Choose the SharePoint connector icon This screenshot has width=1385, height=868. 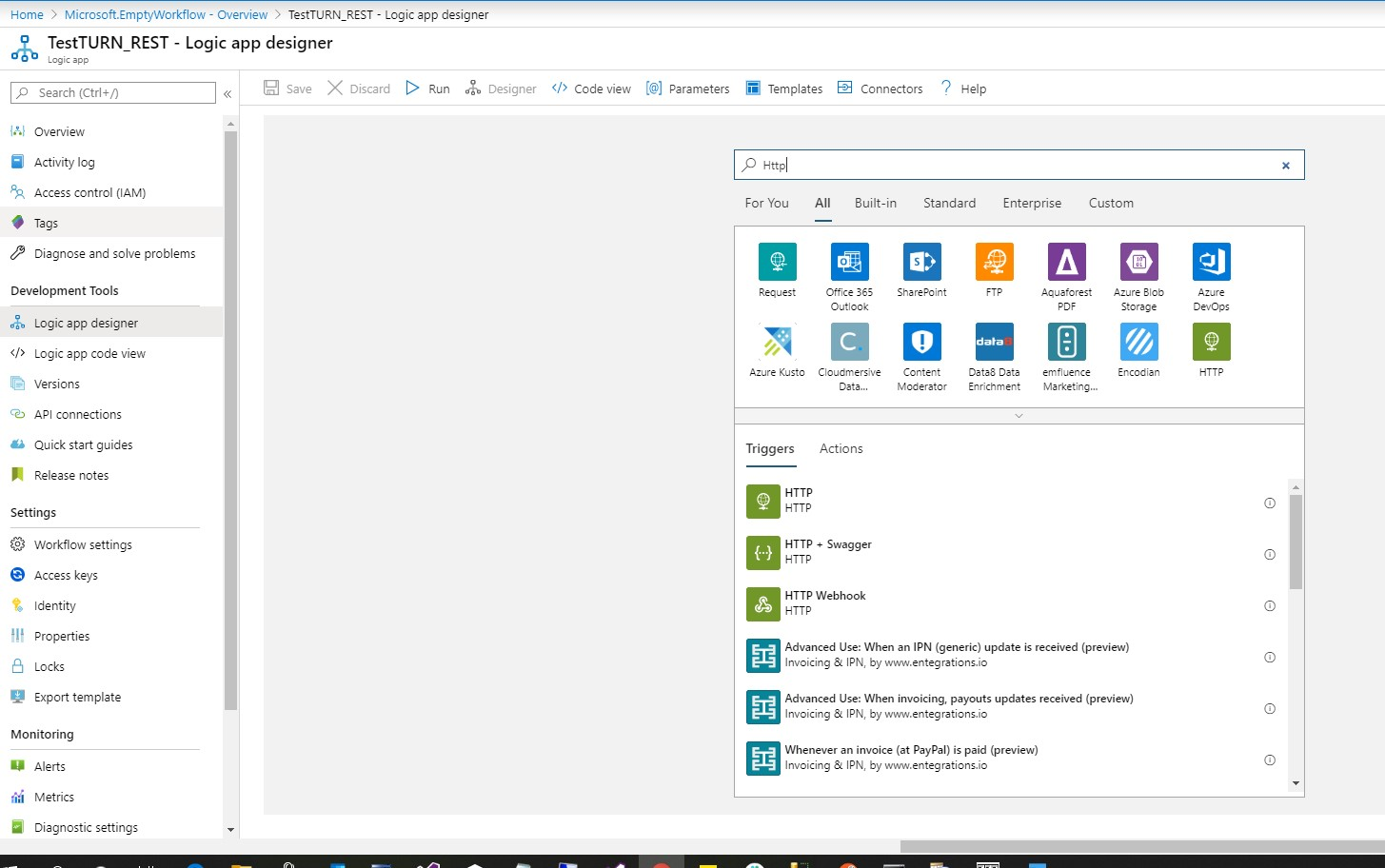pyautogui.click(x=921, y=262)
